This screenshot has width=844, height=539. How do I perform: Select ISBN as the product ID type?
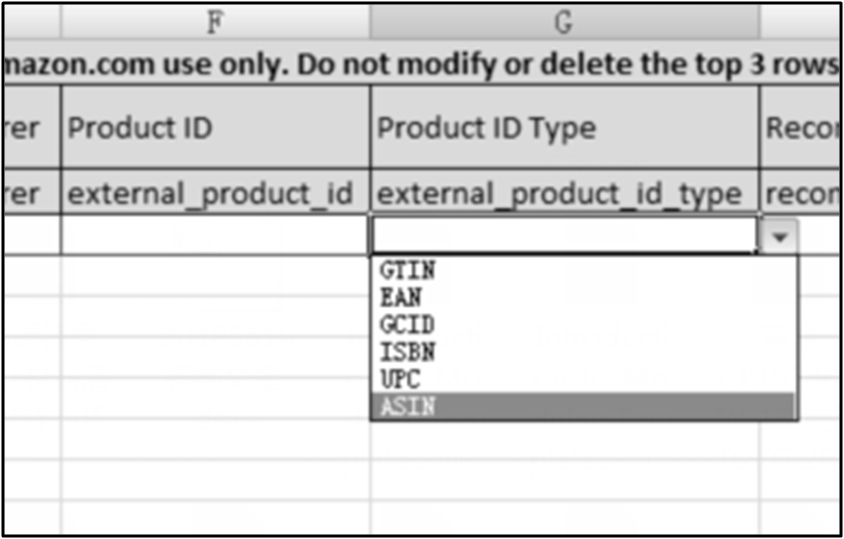click(407, 352)
